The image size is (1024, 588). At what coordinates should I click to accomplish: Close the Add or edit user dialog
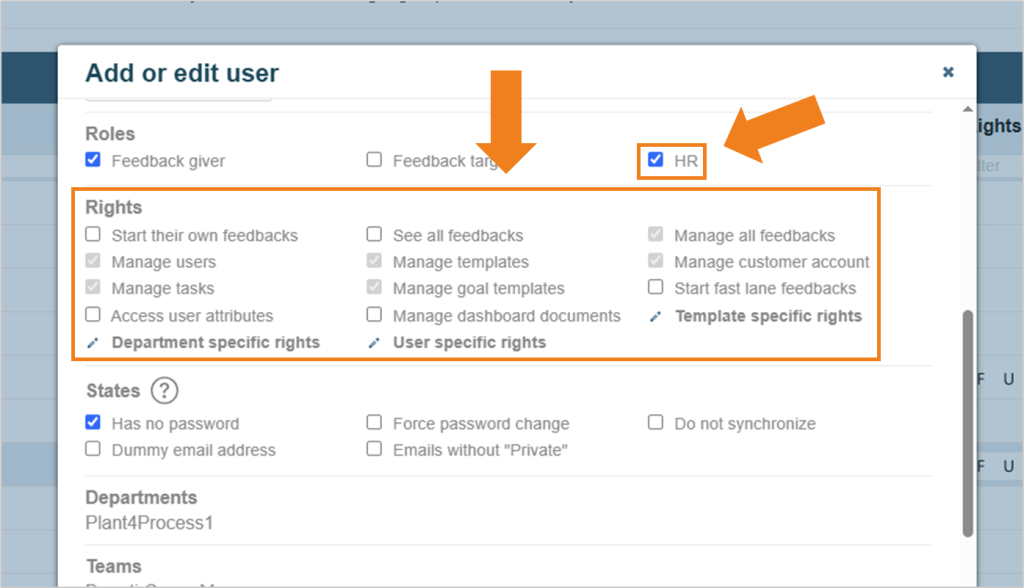click(x=948, y=72)
